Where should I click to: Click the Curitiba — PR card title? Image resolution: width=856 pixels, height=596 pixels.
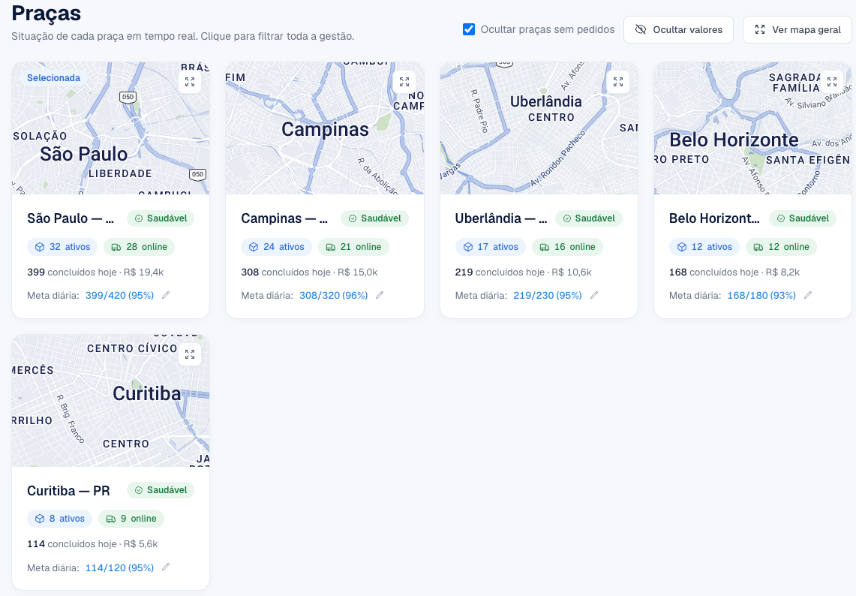pos(69,491)
